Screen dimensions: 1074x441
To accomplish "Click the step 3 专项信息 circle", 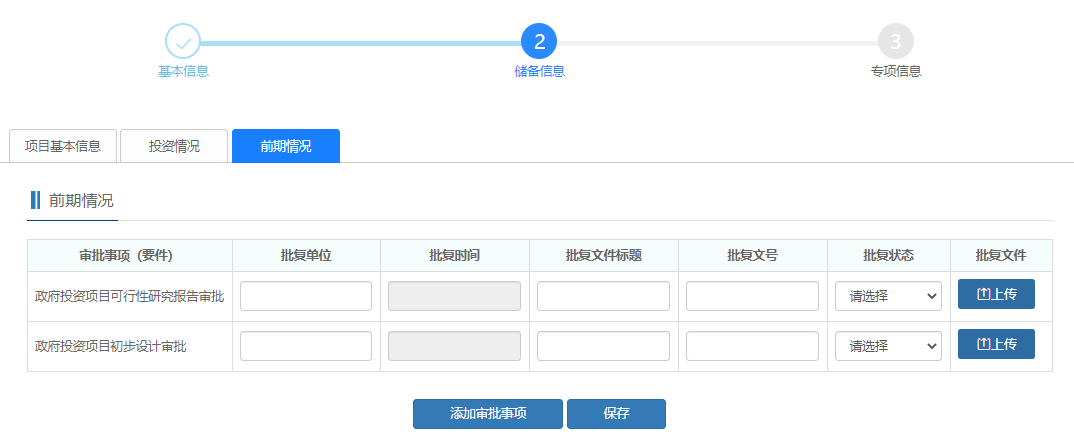I will pyautogui.click(x=895, y=42).
